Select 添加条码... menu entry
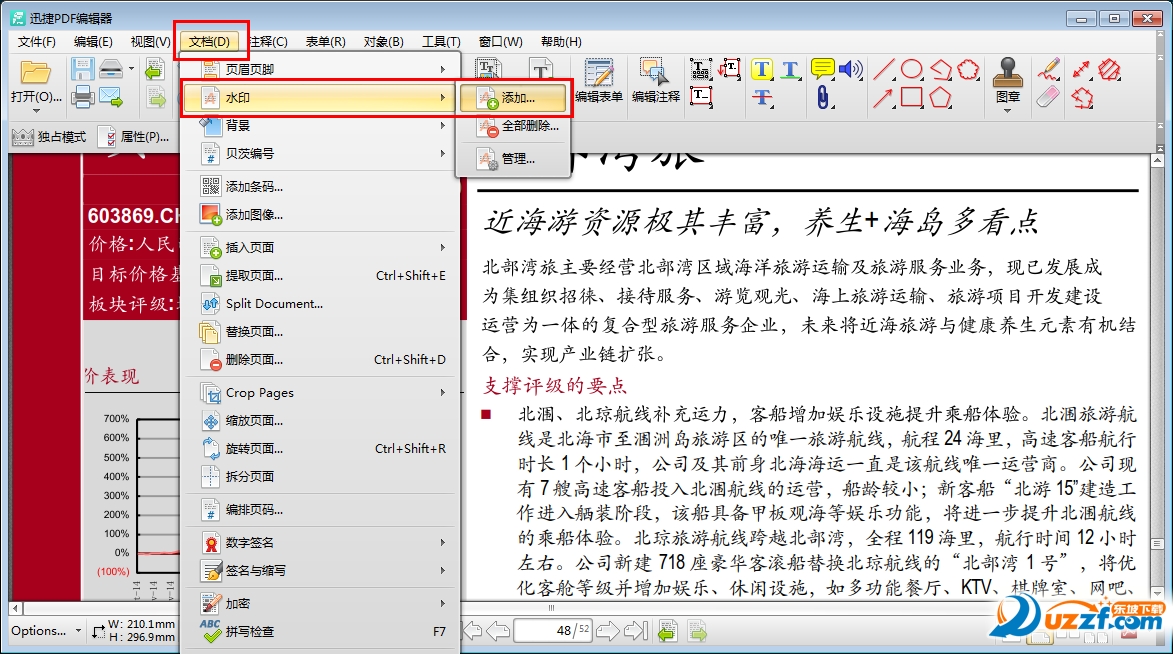Screen dimensions: 1173x654 (320, 186)
